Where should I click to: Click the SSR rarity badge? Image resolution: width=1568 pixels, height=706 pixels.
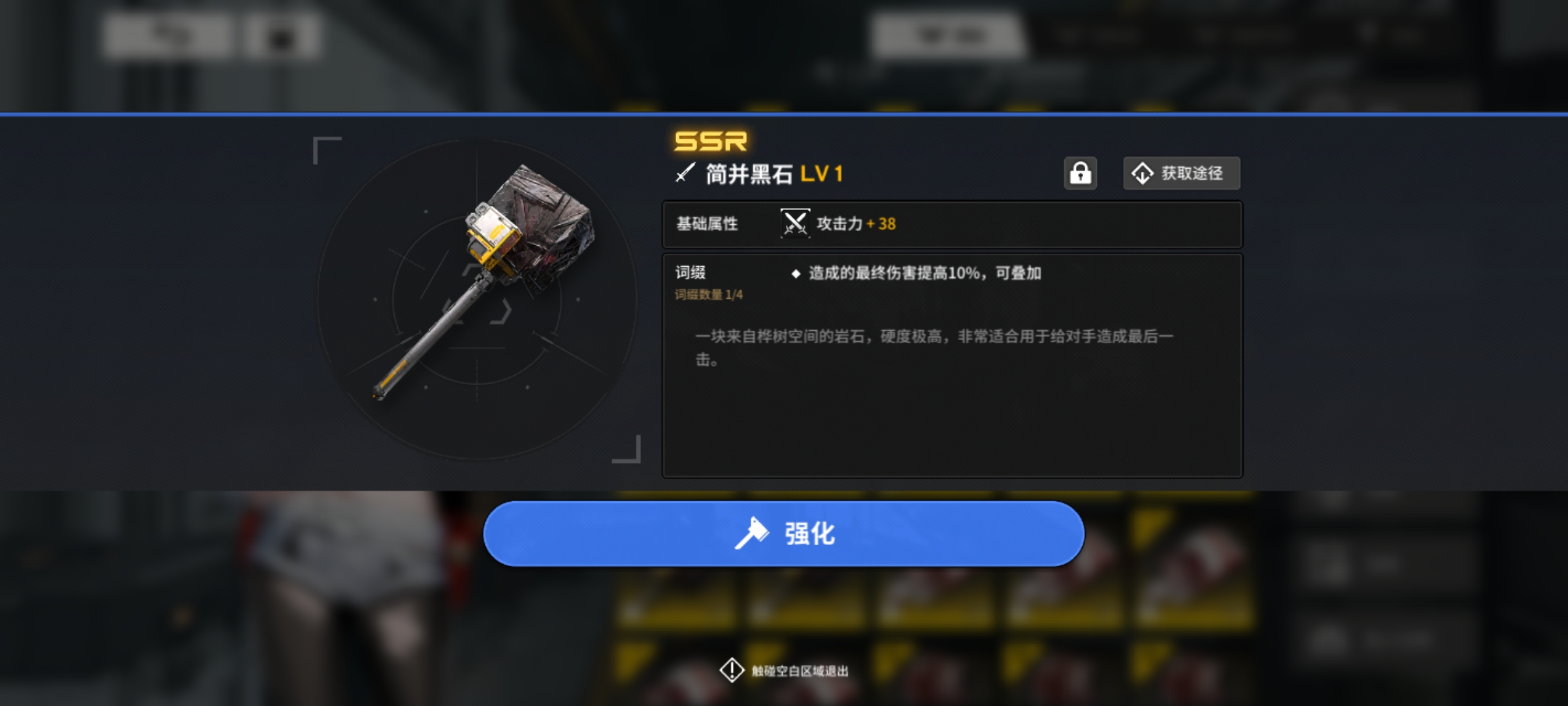point(710,141)
